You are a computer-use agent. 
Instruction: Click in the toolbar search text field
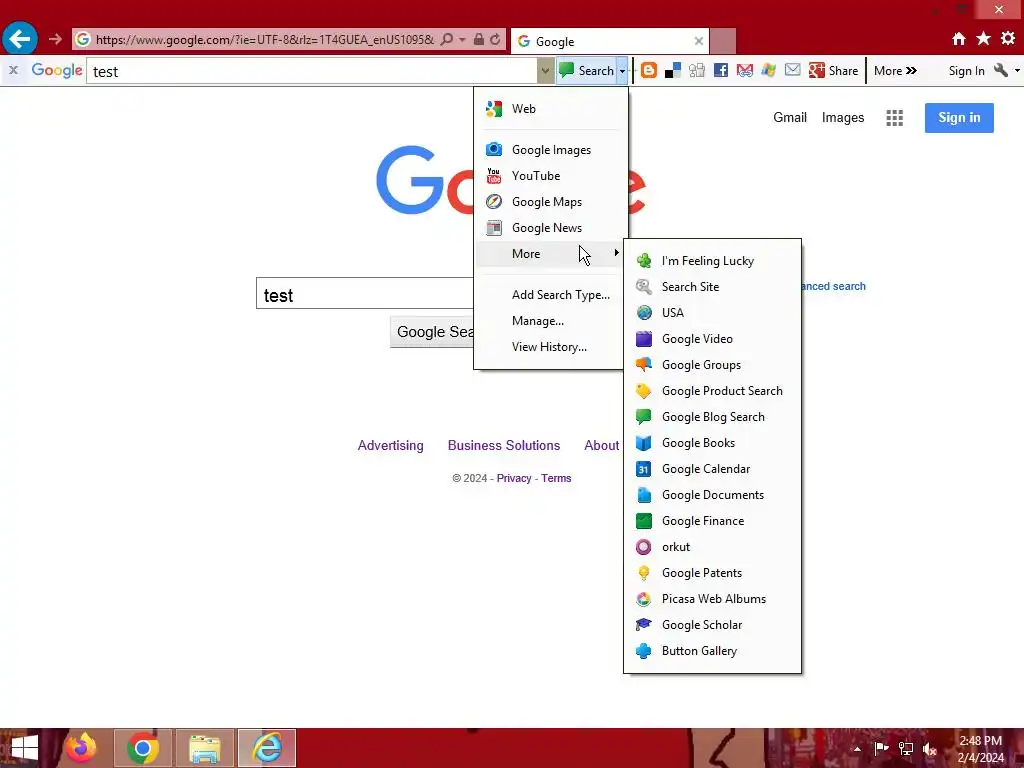point(312,71)
